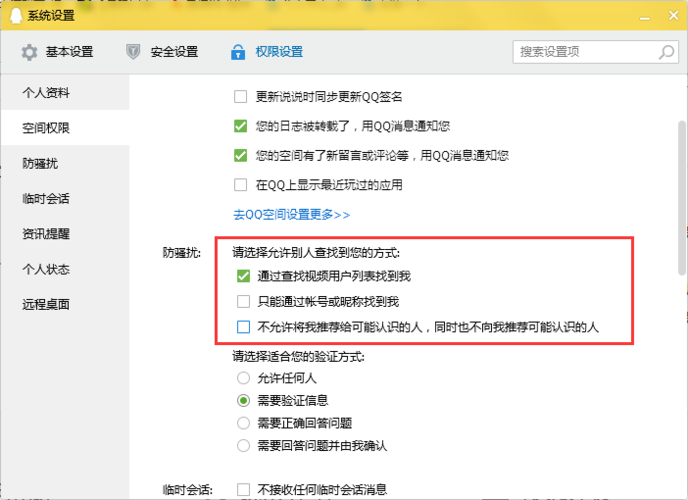
Task: Select 临时会话 in the sidebar
Action: (x=65, y=198)
